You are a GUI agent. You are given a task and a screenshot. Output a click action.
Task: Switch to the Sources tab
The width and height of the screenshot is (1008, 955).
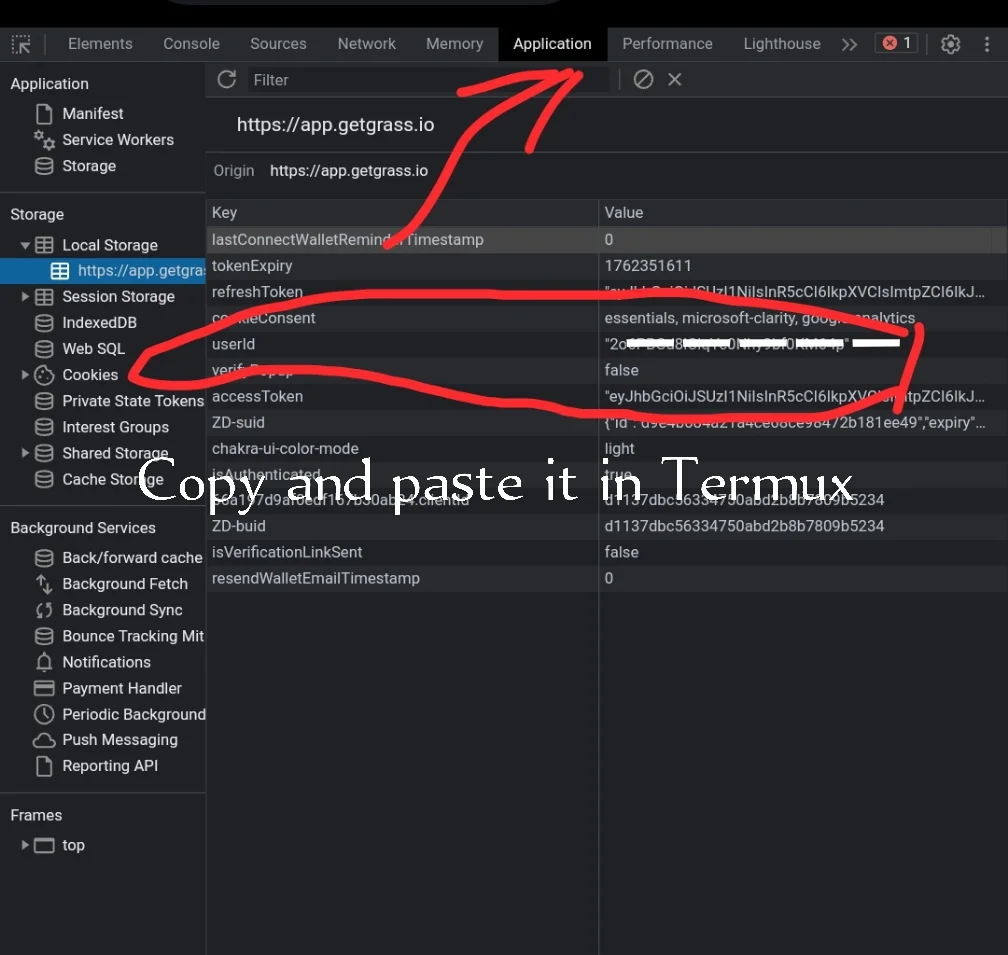point(278,44)
